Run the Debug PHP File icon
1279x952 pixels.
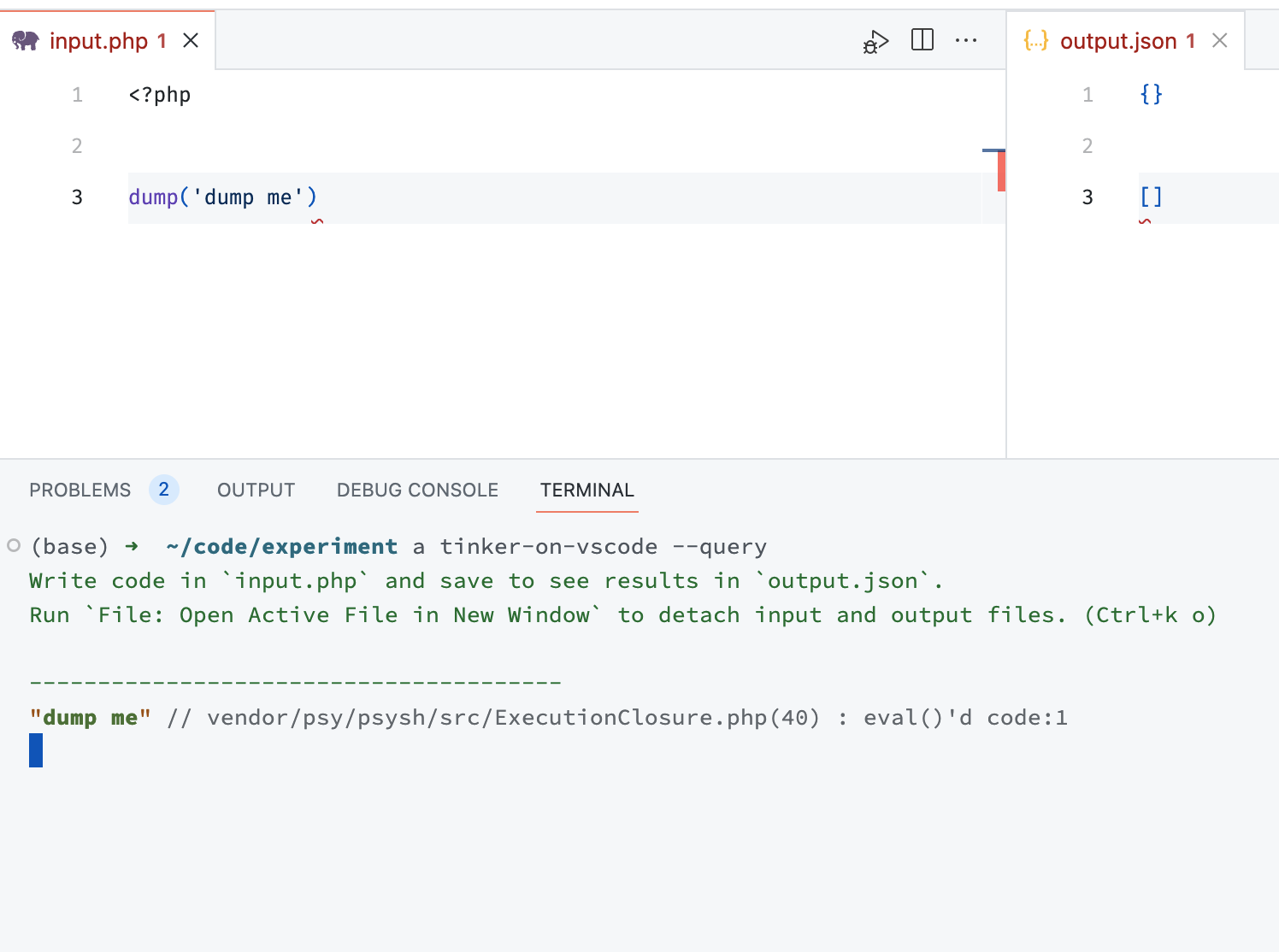(875, 40)
